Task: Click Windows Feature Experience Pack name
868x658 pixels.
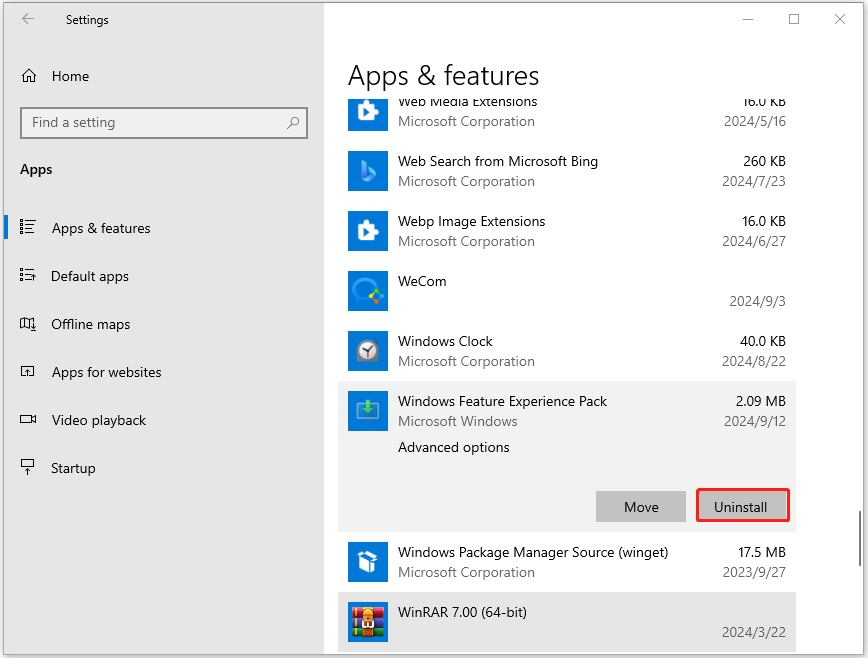Action: coord(502,401)
